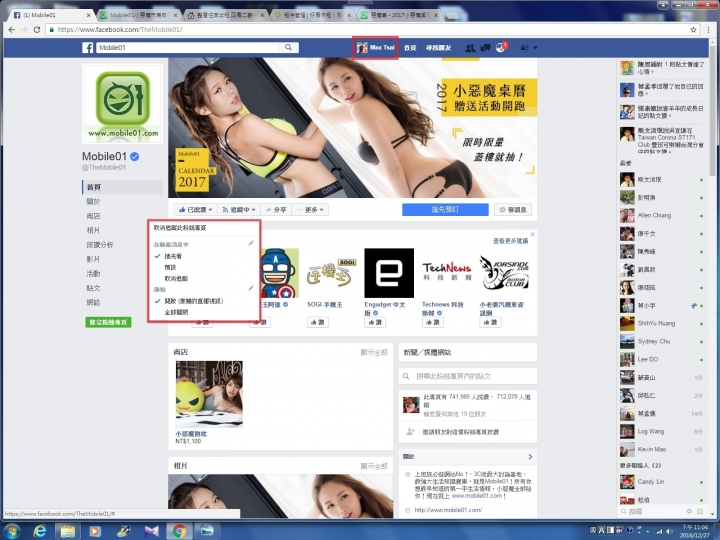Image resolution: width=720 pixels, height=540 pixels.
Task: Click 顯示全部 in 商店 section
Action: (374, 352)
